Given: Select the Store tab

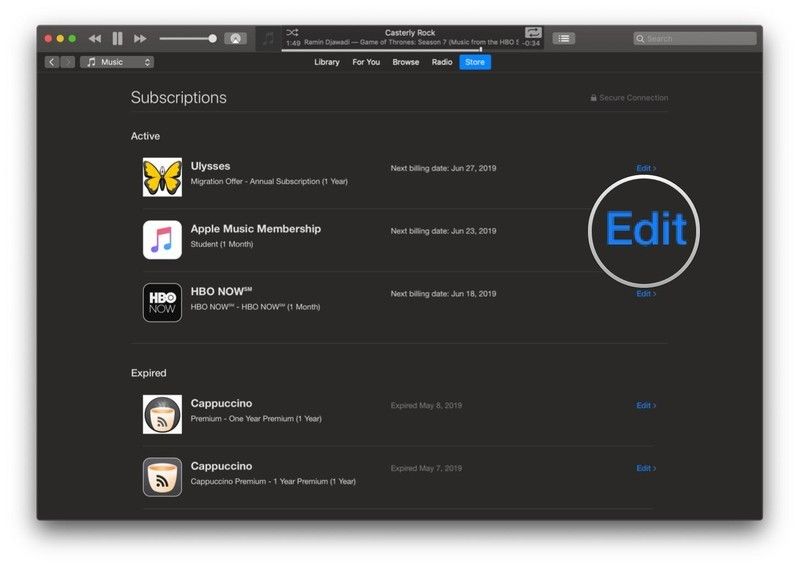Looking at the screenshot, I should tap(475, 62).
